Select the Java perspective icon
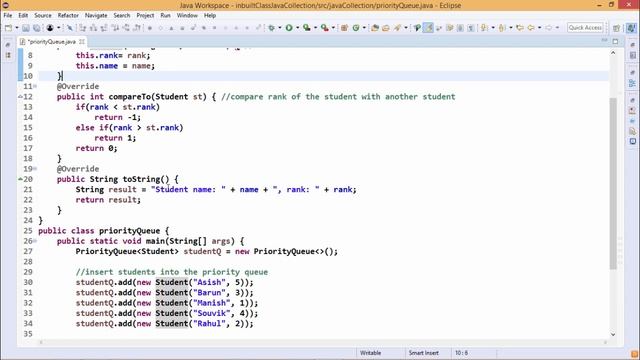This screenshot has width=640, height=360. coord(631,28)
